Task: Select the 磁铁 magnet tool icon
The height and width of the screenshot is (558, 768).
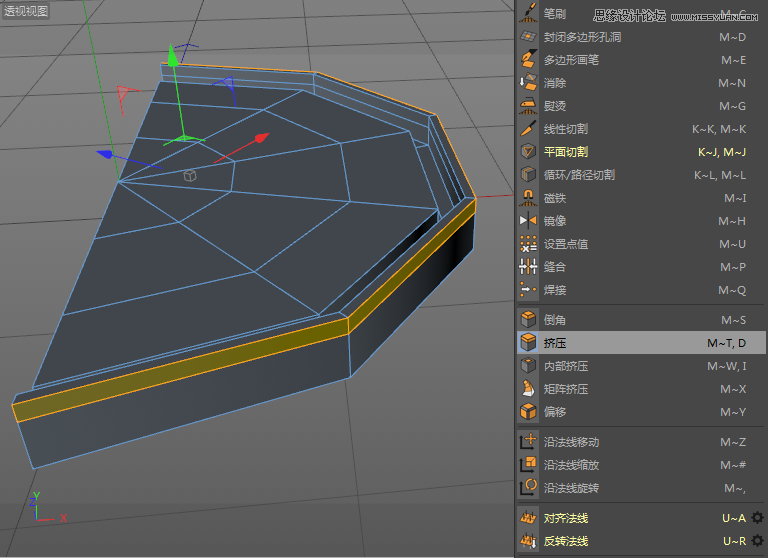Action: point(528,198)
